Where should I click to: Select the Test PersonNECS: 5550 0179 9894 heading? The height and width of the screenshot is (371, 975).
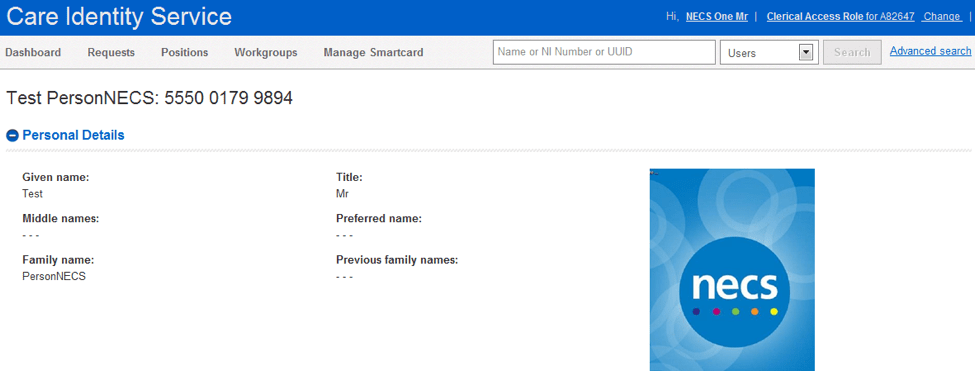(x=149, y=98)
